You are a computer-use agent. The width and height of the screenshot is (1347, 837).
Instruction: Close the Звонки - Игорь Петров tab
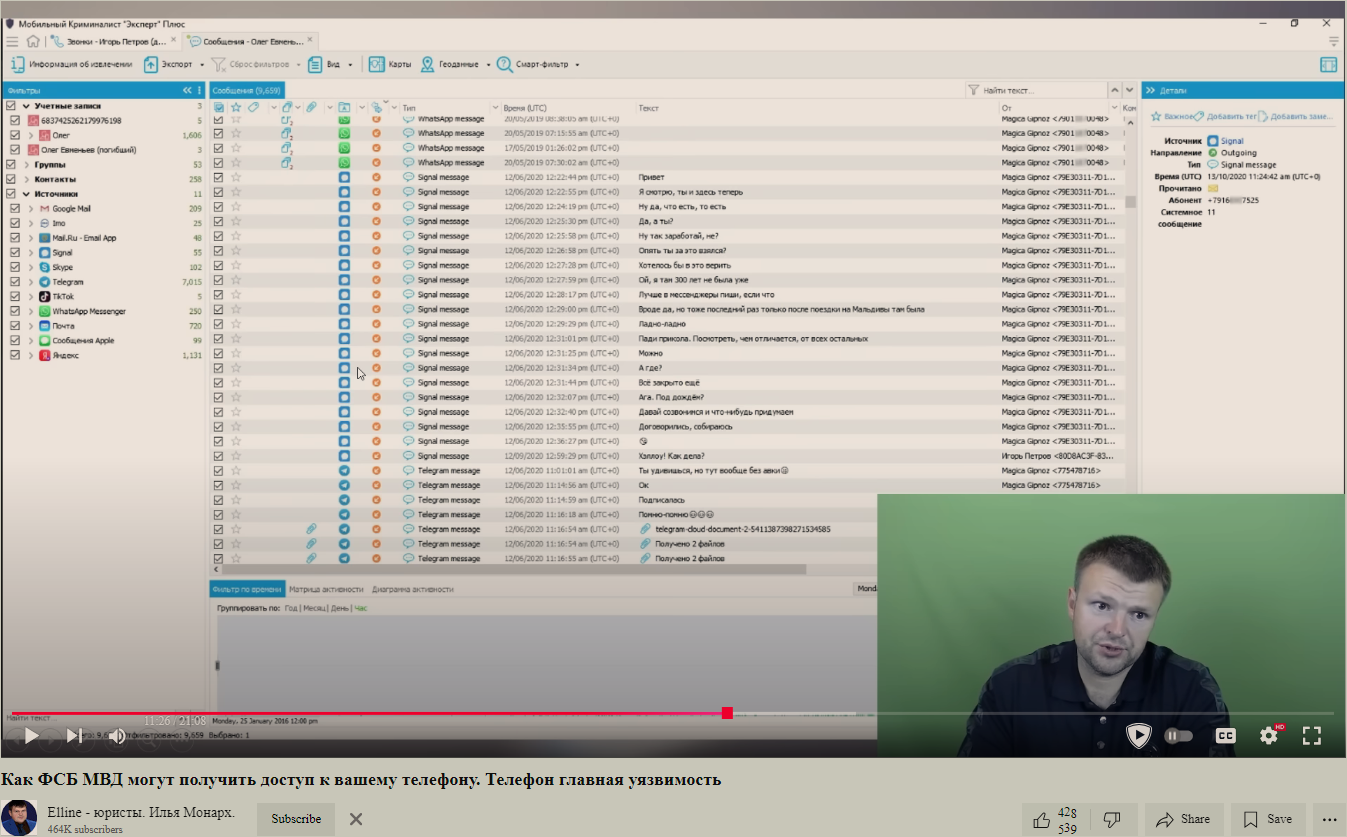(174, 40)
